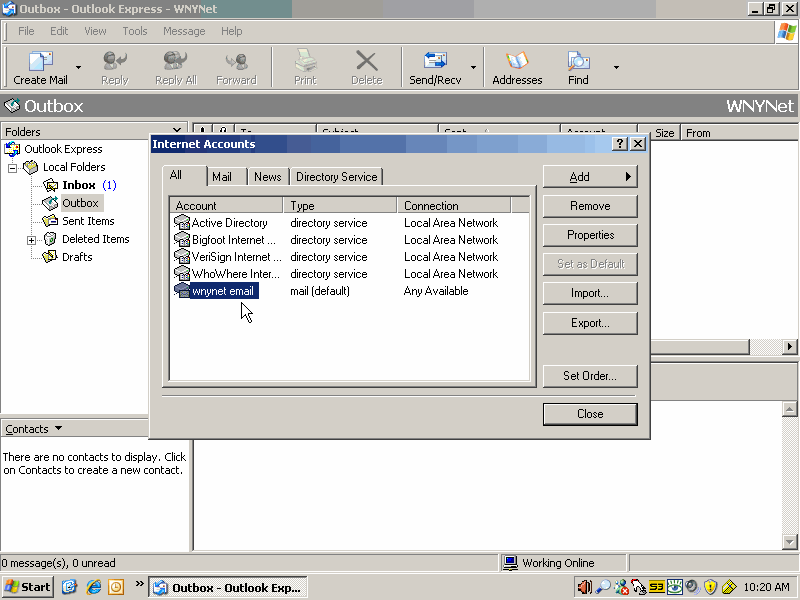
Task: Open the Create Mail stationery dropdown arrow
Action: click(78, 67)
